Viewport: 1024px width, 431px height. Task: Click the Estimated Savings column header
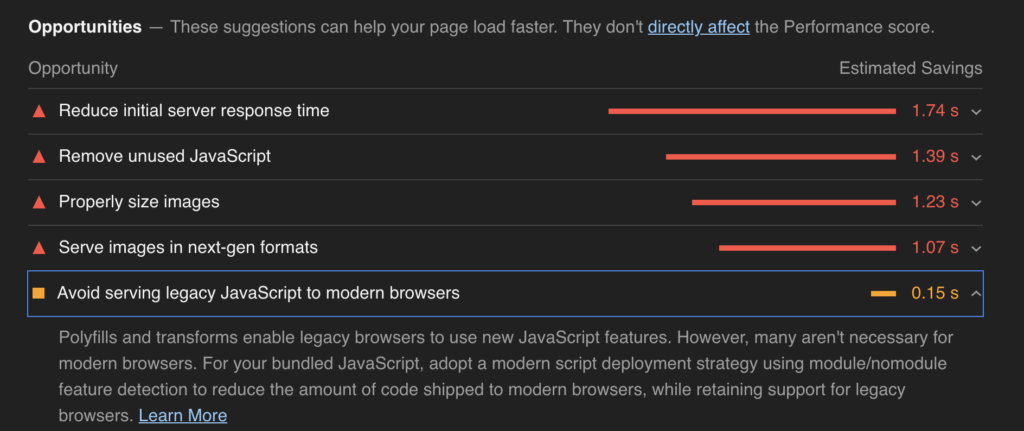[910, 69]
